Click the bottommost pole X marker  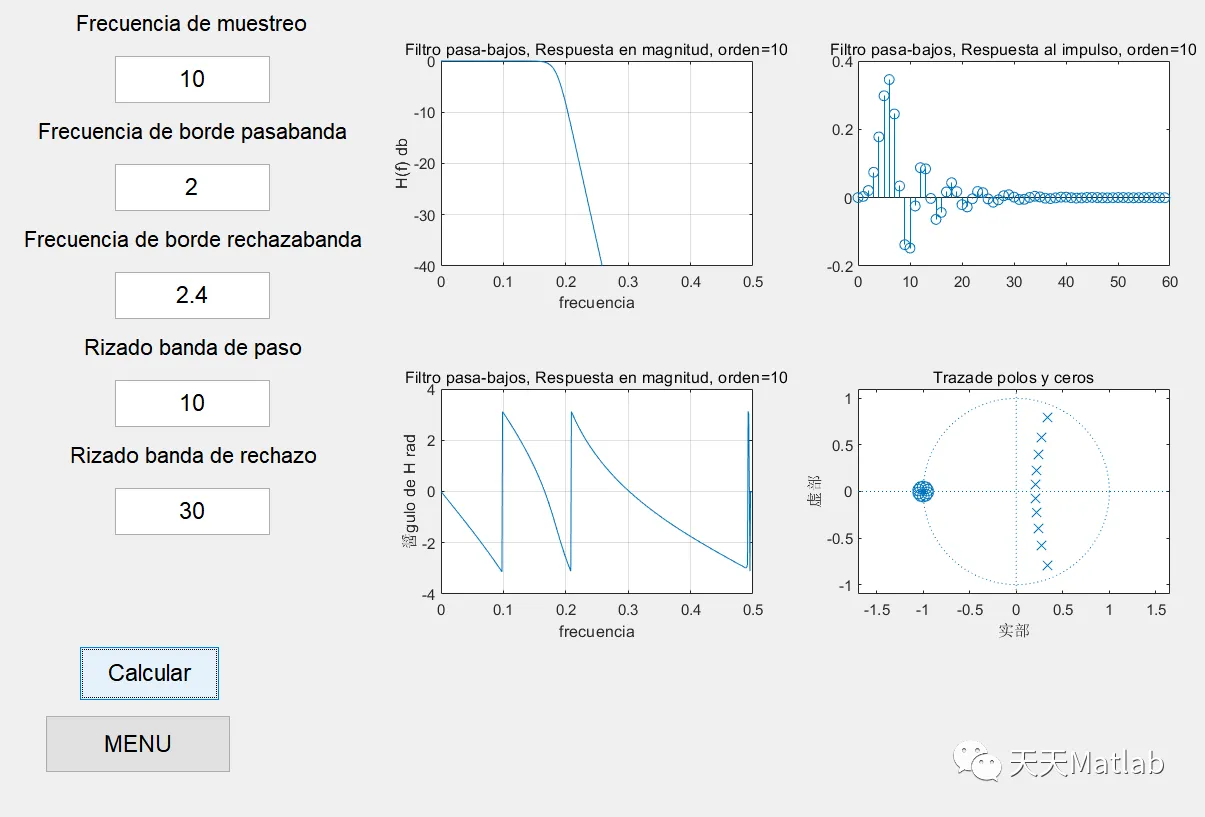(x=1047, y=565)
